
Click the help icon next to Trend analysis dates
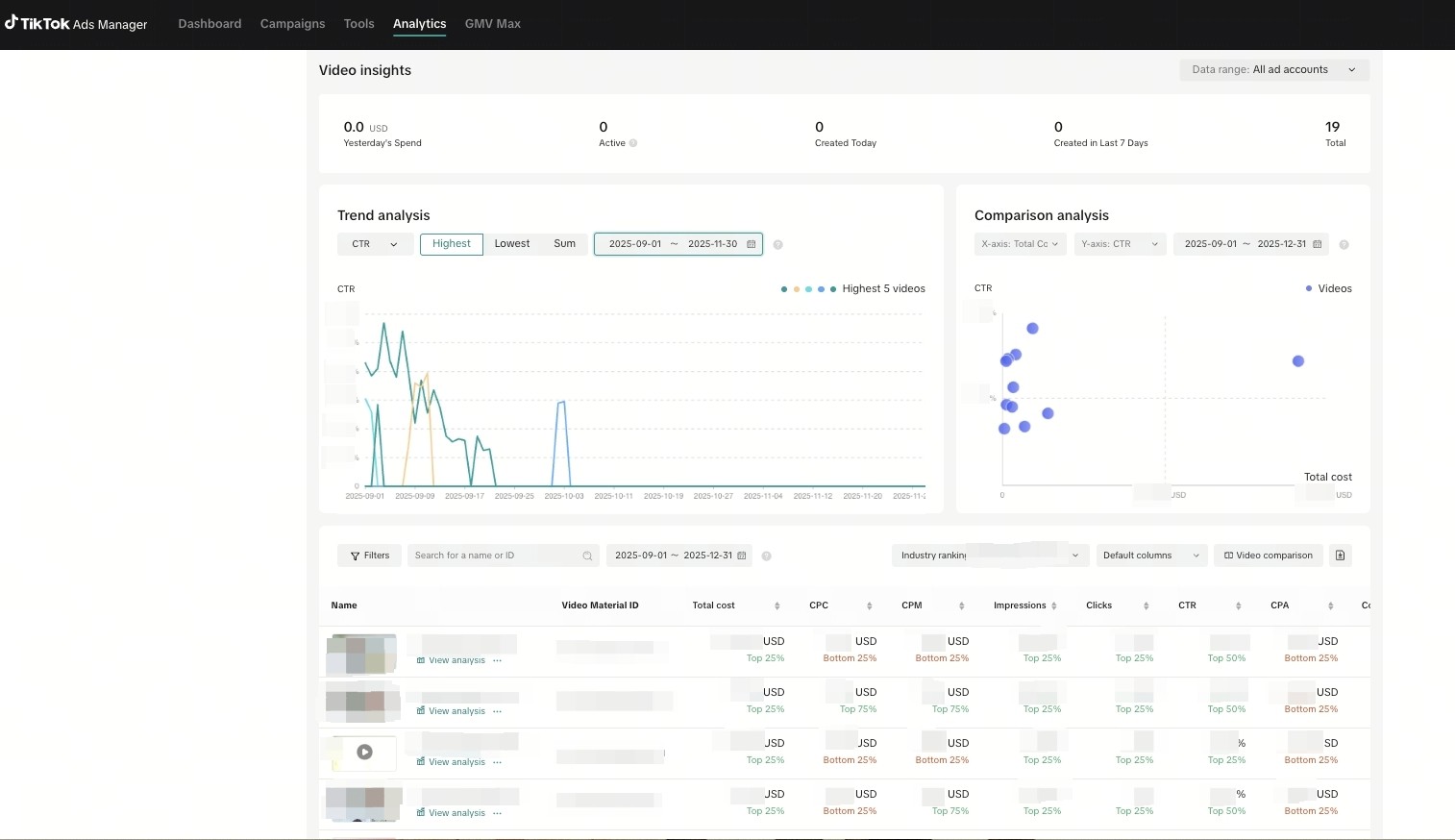click(778, 244)
